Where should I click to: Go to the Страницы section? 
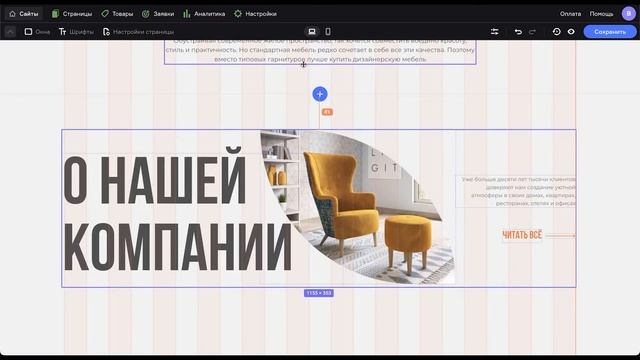point(72,14)
